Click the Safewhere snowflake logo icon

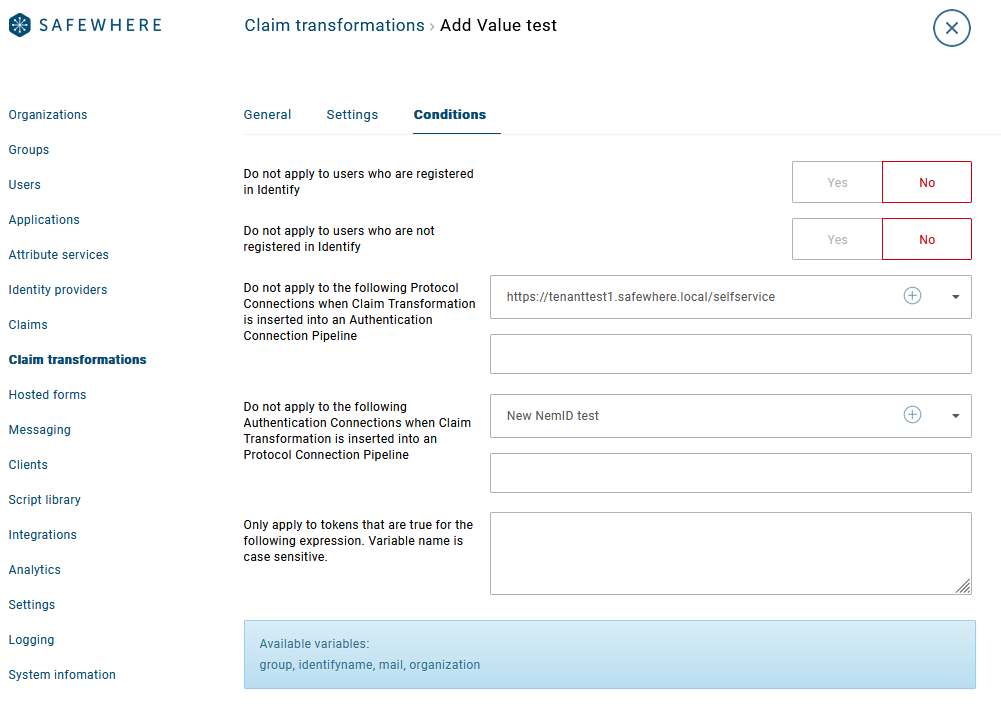(x=20, y=25)
